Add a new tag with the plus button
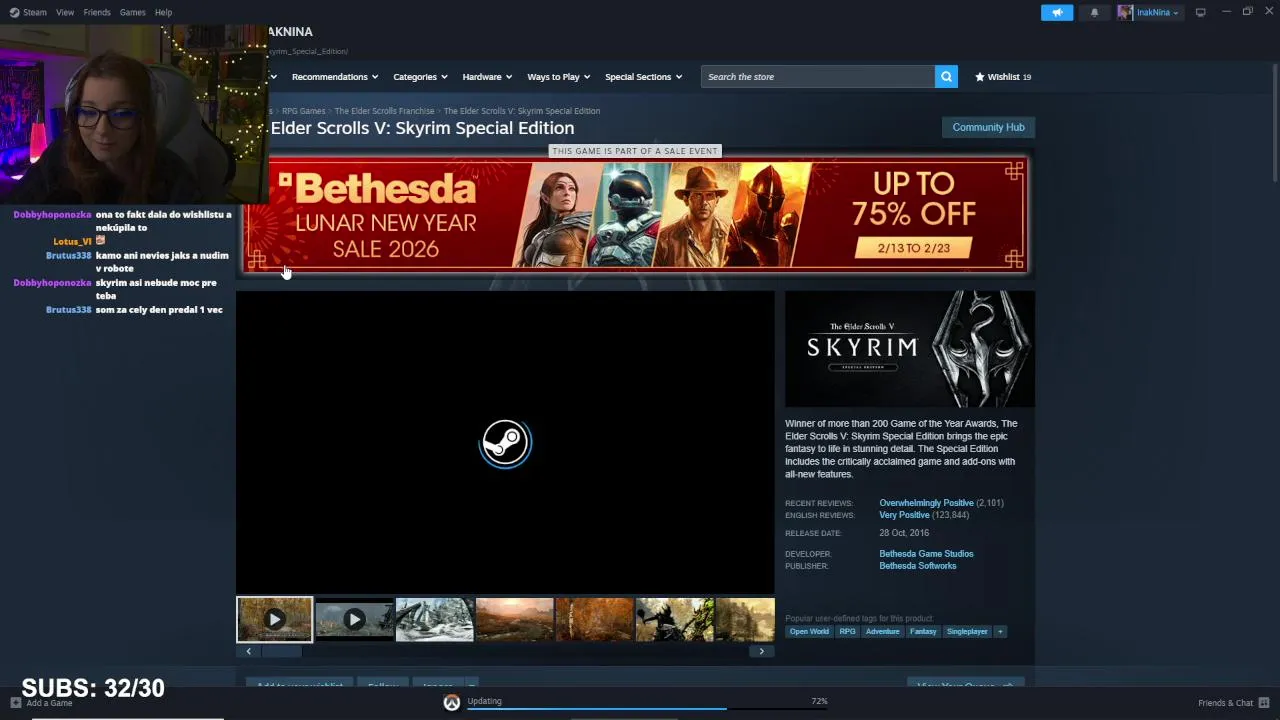This screenshot has width=1280, height=720. (1000, 631)
